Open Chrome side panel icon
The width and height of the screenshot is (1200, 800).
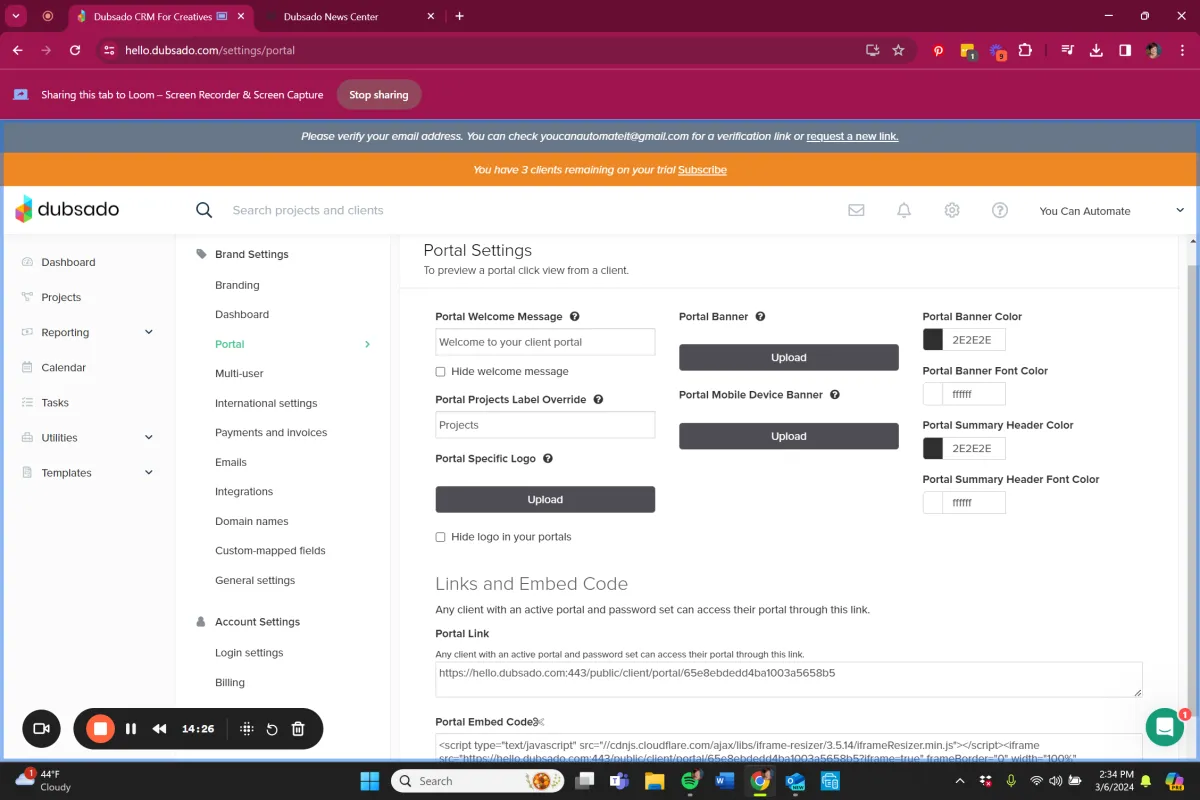tap(1125, 50)
